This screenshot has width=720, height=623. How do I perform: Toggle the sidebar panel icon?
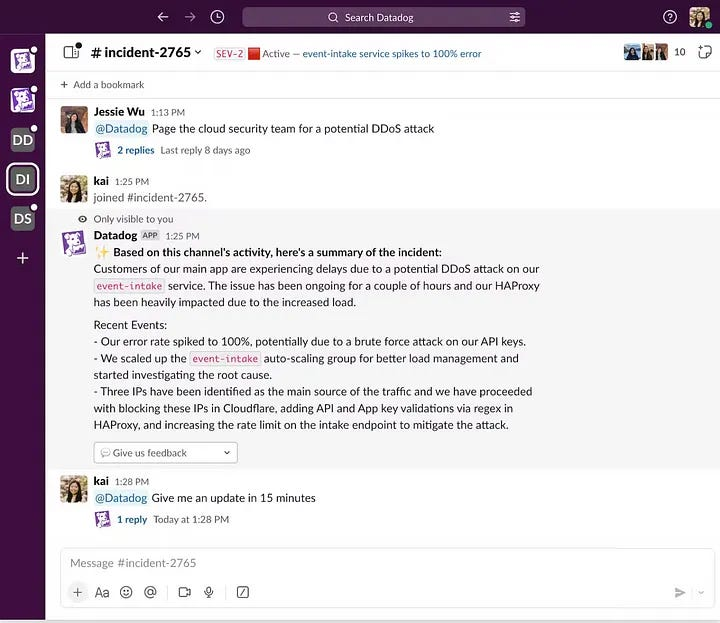tap(72, 52)
